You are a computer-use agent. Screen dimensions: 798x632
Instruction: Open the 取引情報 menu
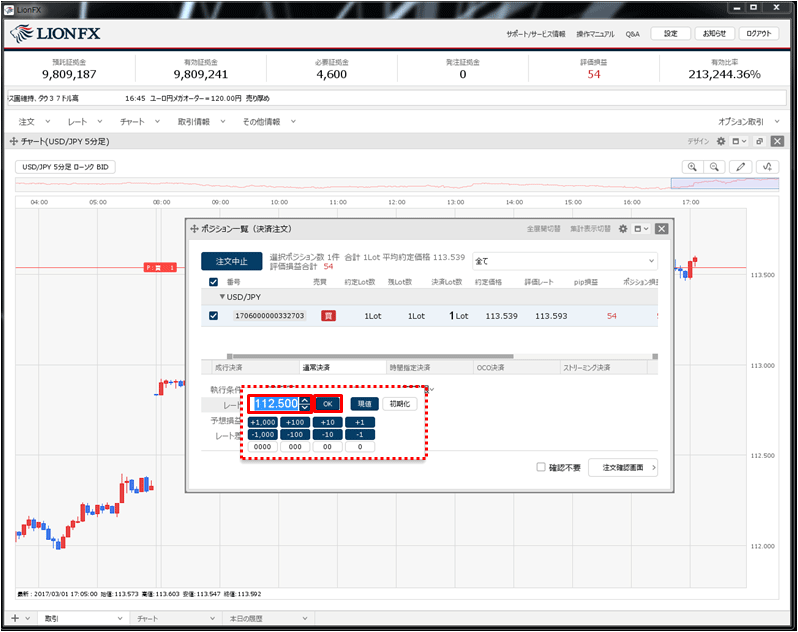(201, 122)
